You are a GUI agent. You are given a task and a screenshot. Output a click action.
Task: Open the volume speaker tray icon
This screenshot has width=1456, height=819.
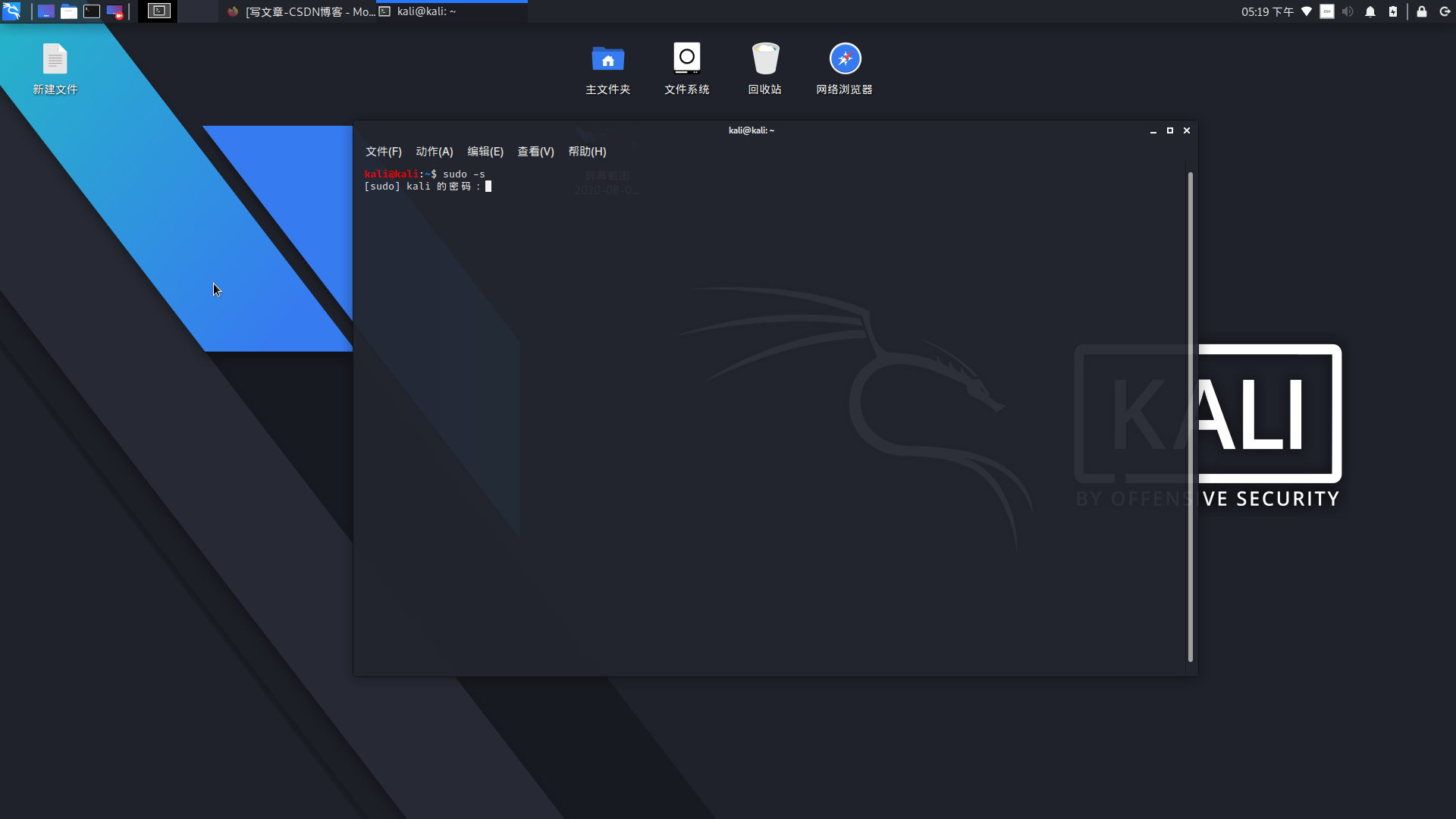tap(1348, 11)
